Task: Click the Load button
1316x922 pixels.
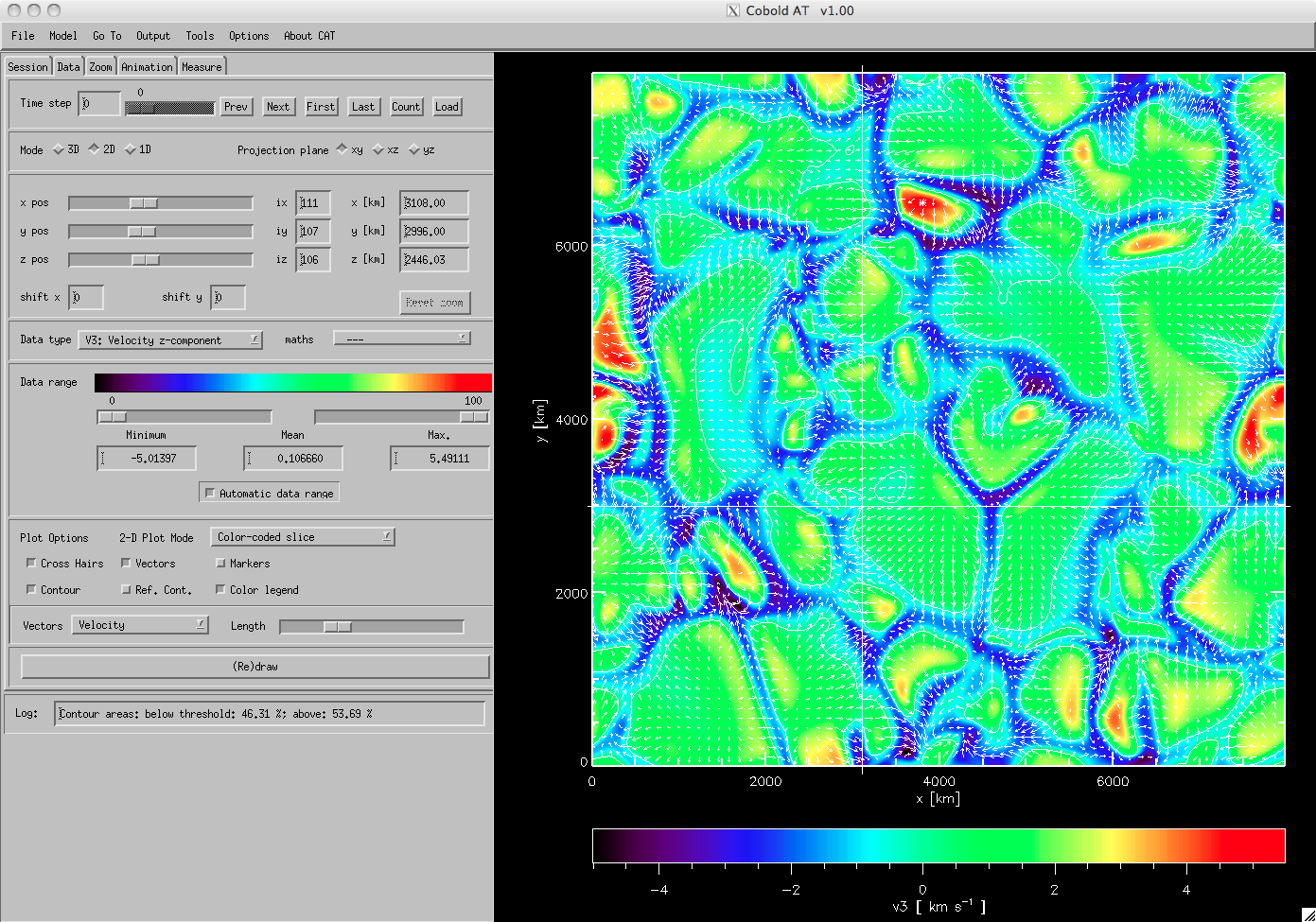Action: pyautogui.click(x=447, y=107)
